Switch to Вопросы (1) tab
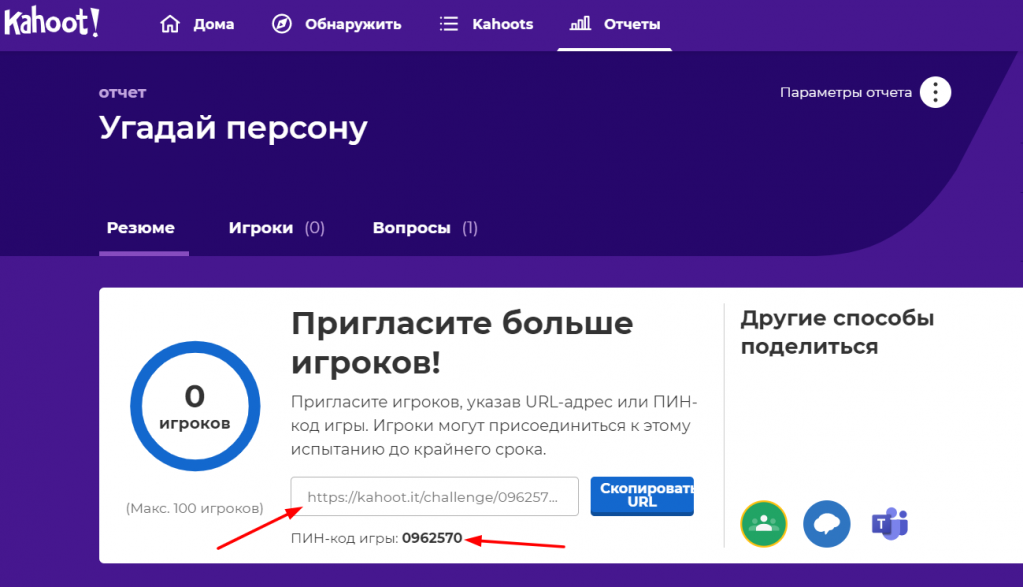This screenshot has width=1023, height=587. pyautogui.click(x=425, y=228)
